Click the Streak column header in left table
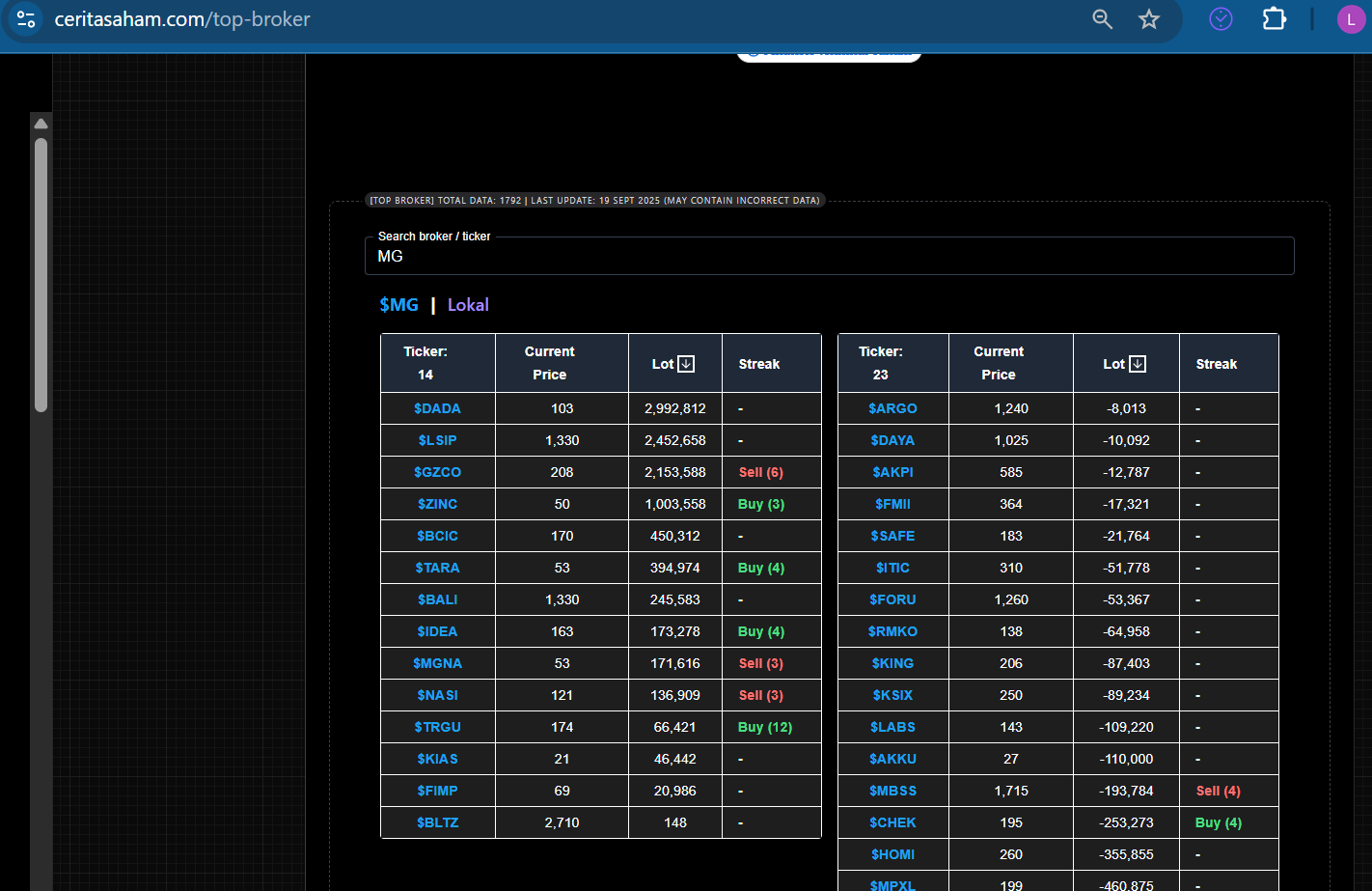This screenshot has height=891, width=1372. (x=759, y=364)
